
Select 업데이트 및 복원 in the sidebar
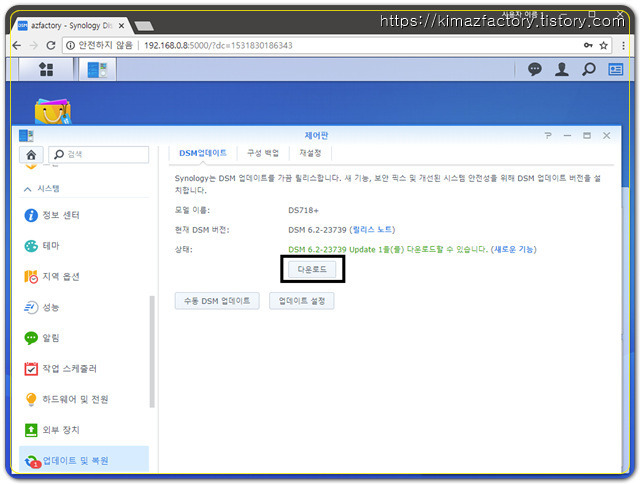tap(84, 460)
